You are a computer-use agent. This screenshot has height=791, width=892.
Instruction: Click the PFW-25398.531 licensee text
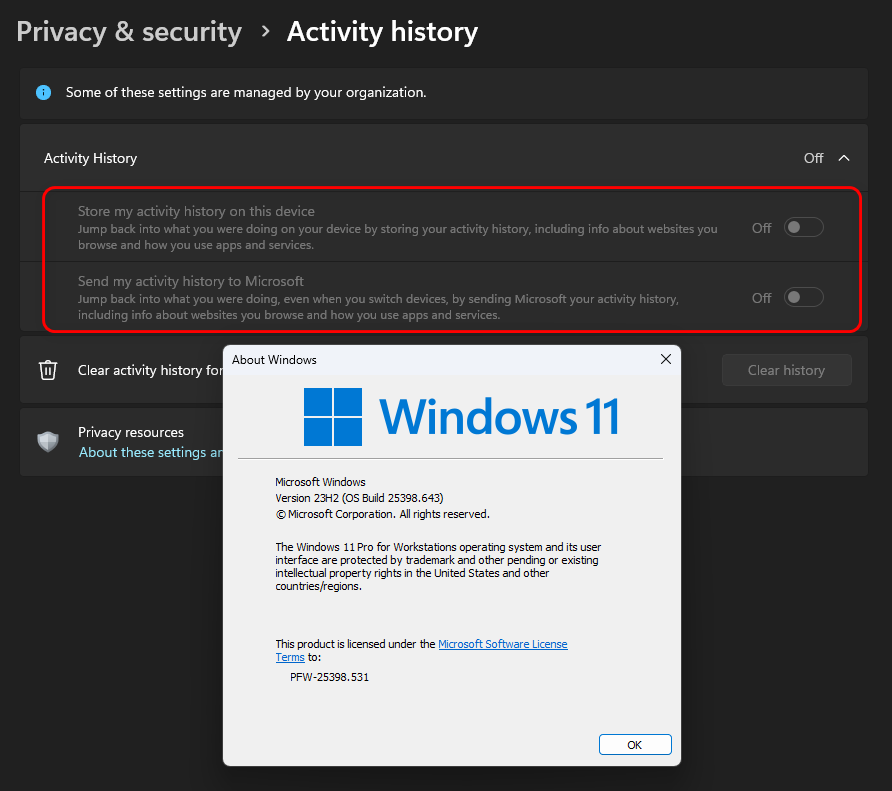(329, 677)
